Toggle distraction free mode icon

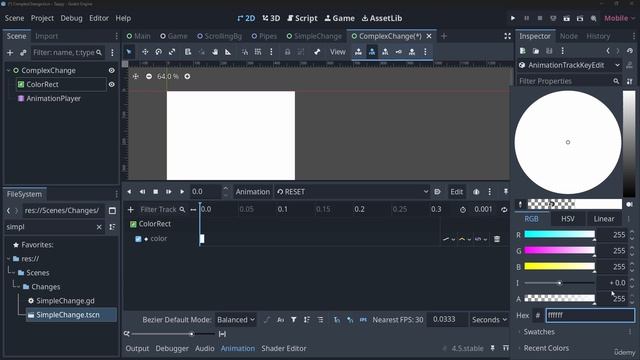507,36
